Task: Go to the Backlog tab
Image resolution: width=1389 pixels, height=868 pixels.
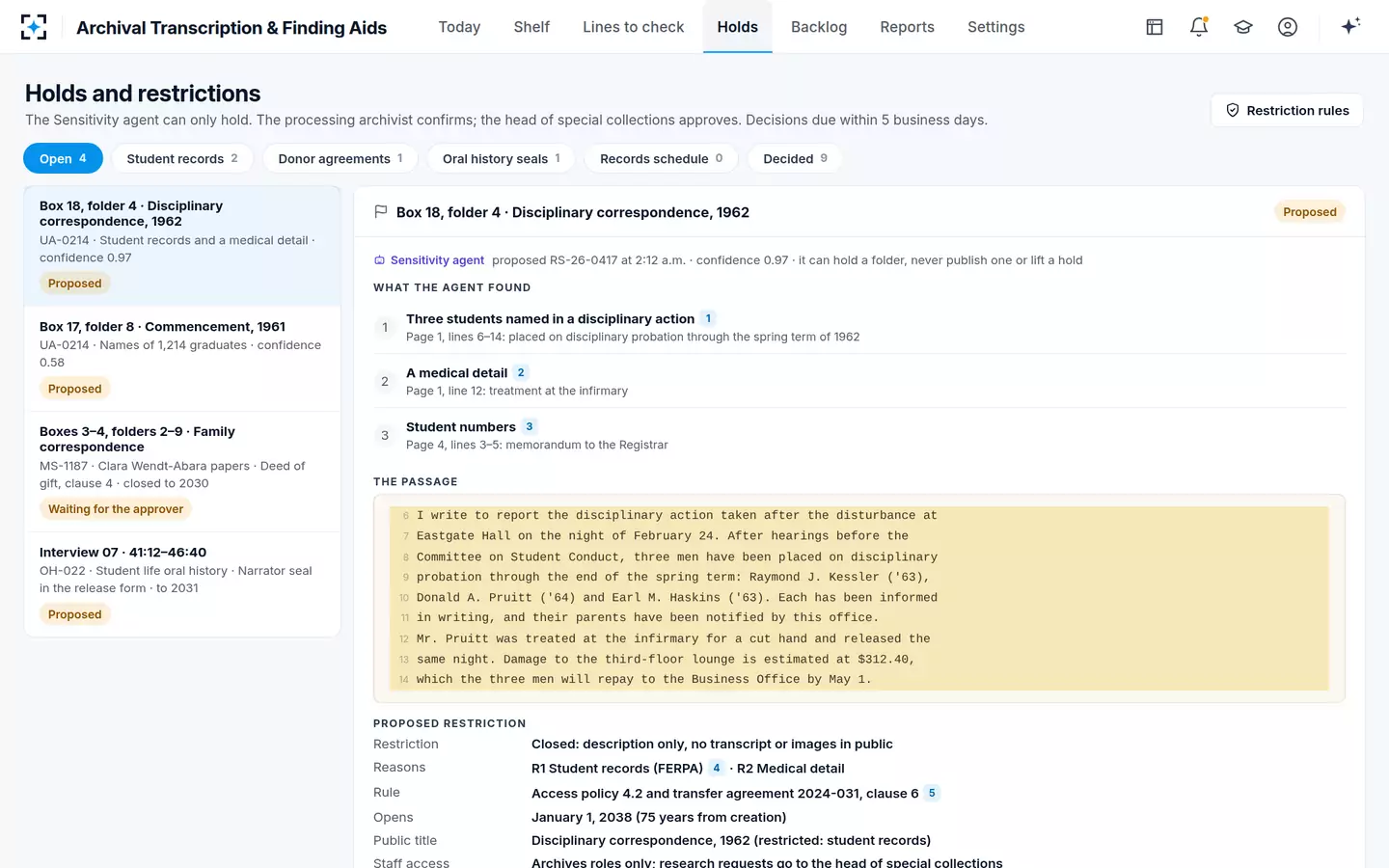Action: point(819,27)
